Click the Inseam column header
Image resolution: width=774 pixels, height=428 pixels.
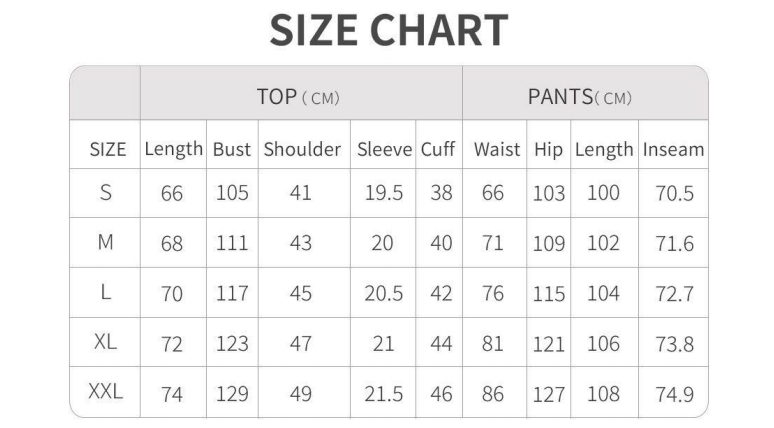coord(673,150)
